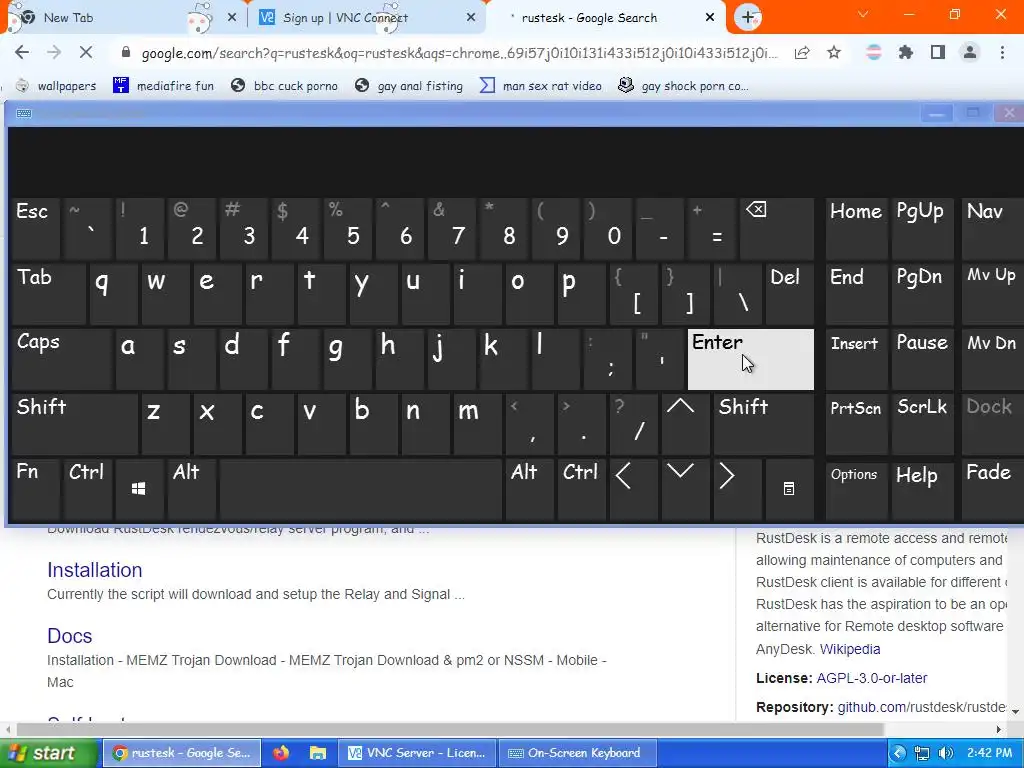Open Chrome side panel icon
The image size is (1024, 768).
point(938,53)
